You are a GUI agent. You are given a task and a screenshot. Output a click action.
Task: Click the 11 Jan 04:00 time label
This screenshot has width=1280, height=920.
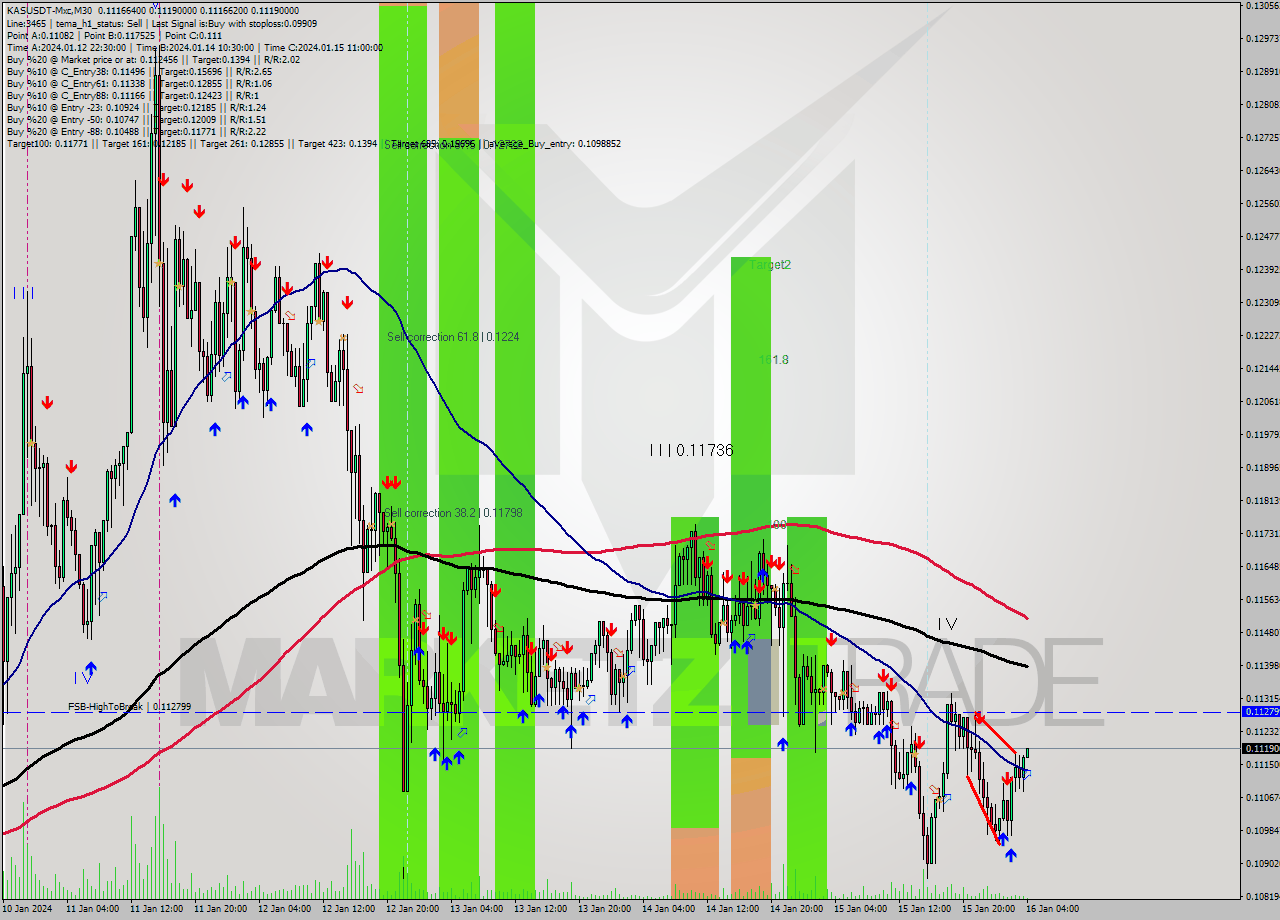(92, 909)
